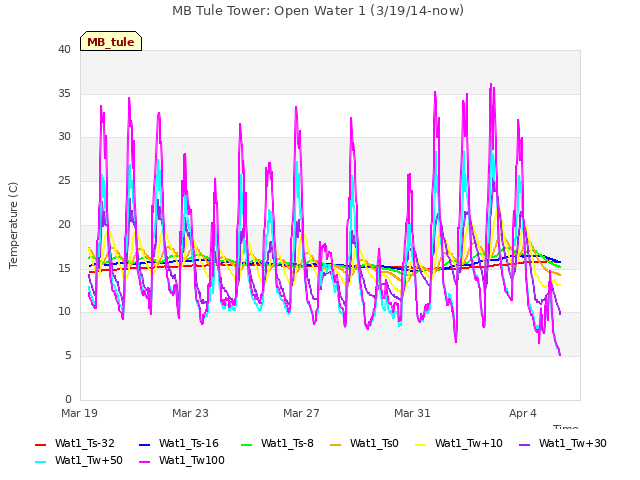Screen dimensions: 640x480
Task: Click the 25 y-axis tick label
Action: pyautogui.click(x=64, y=180)
